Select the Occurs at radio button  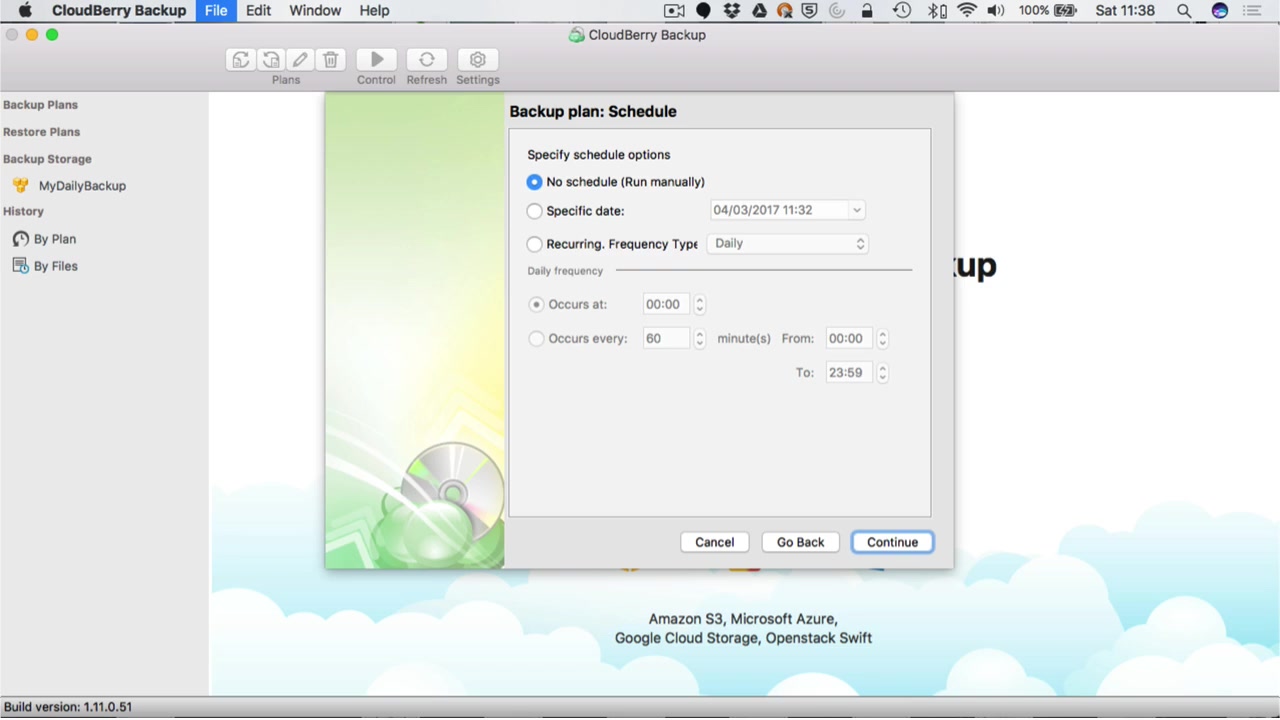(536, 305)
